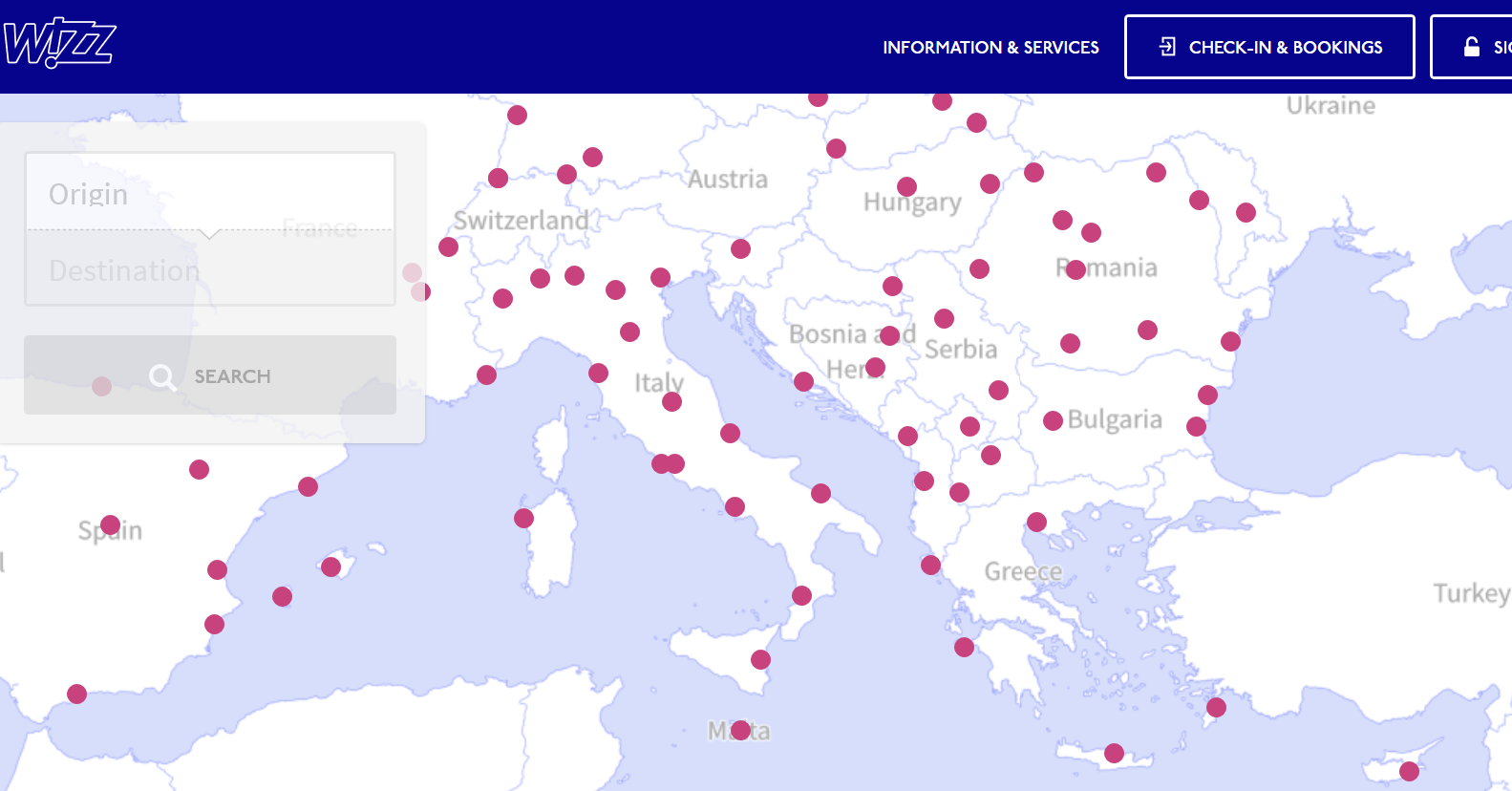Click the Wizz Air logo
This screenshot has height=791, width=1512.
coord(59,43)
